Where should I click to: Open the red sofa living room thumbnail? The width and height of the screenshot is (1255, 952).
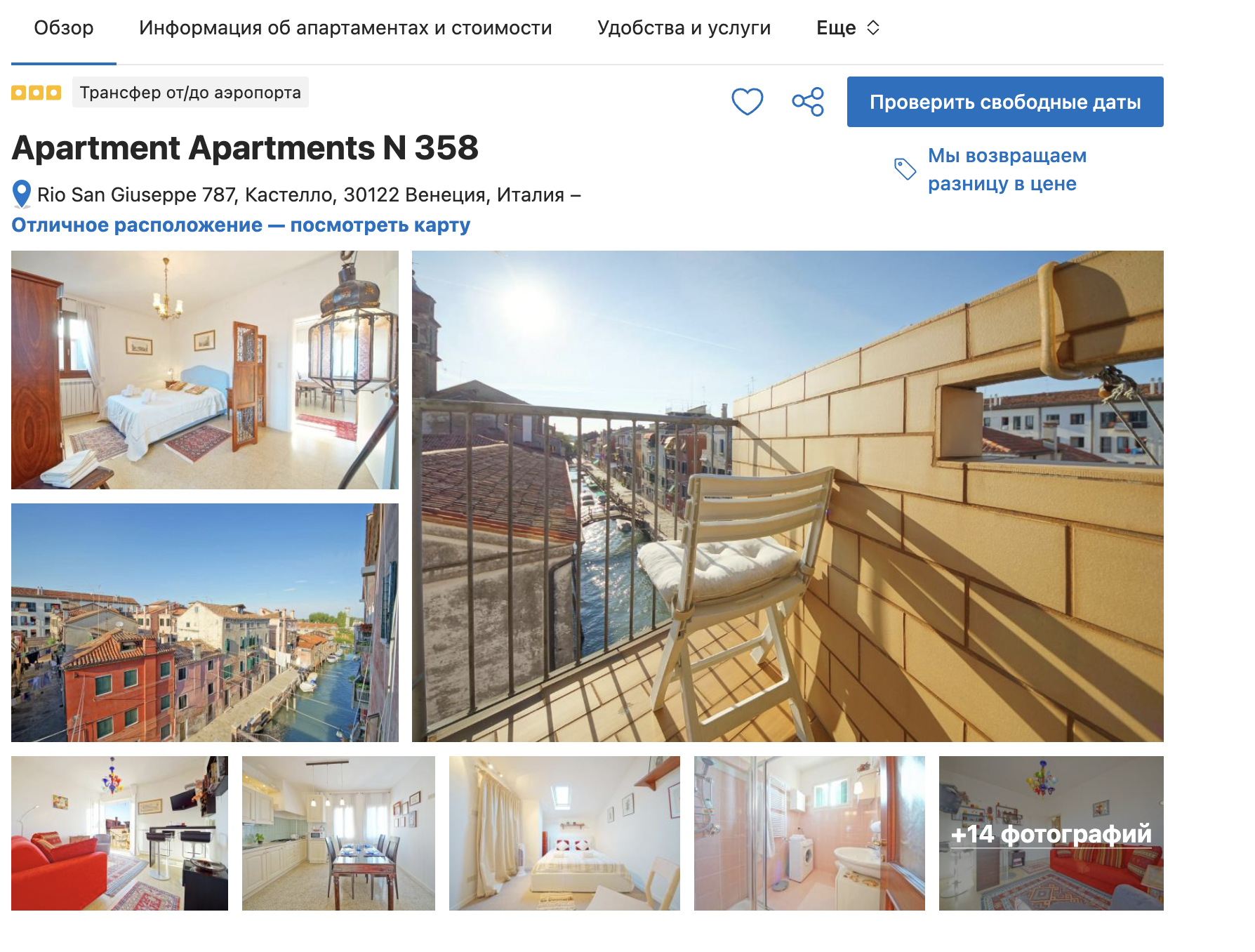[x=119, y=833]
